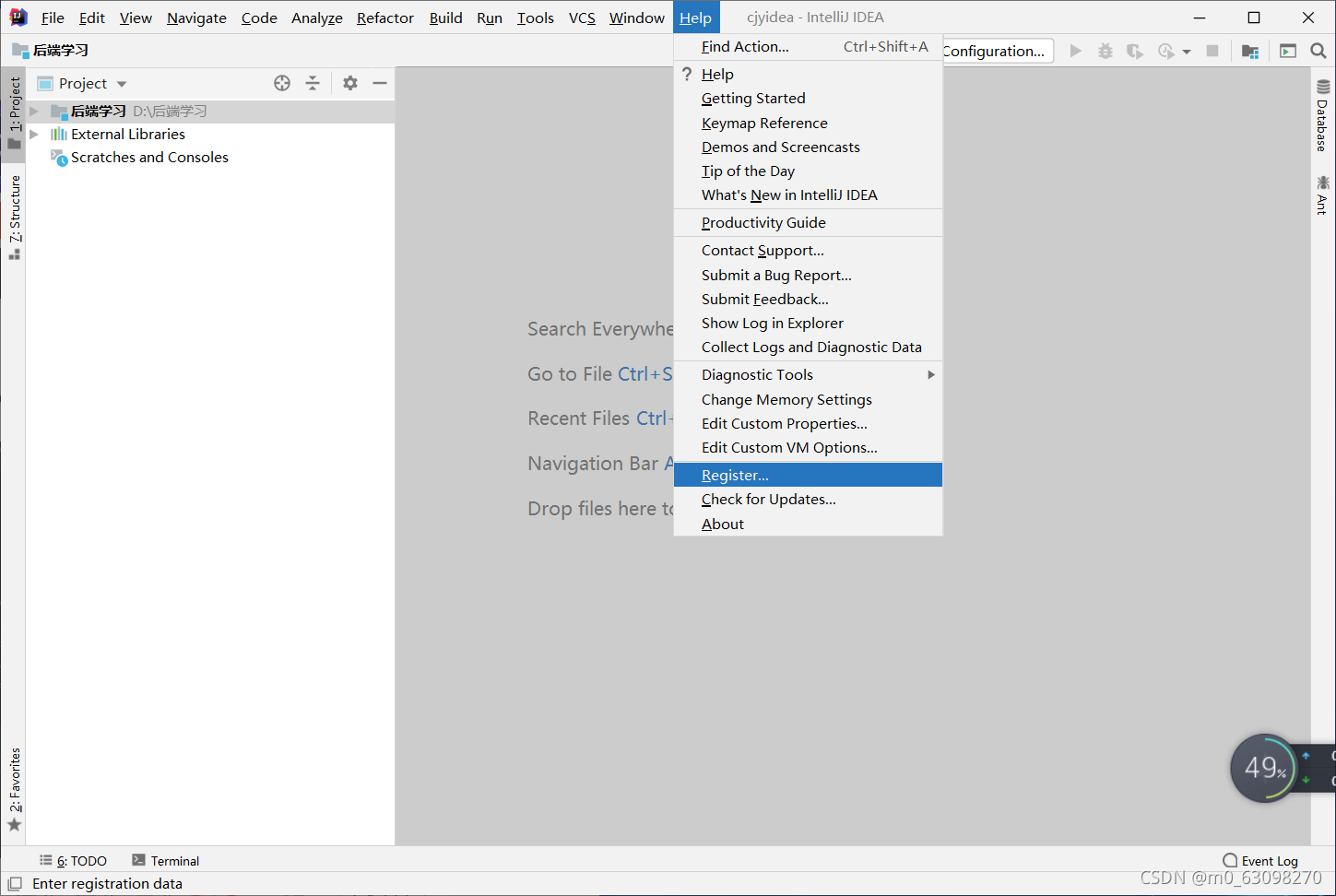Open the Window menu
Image resolution: width=1336 pixels, height=896 pixels.
coord(636,18)
